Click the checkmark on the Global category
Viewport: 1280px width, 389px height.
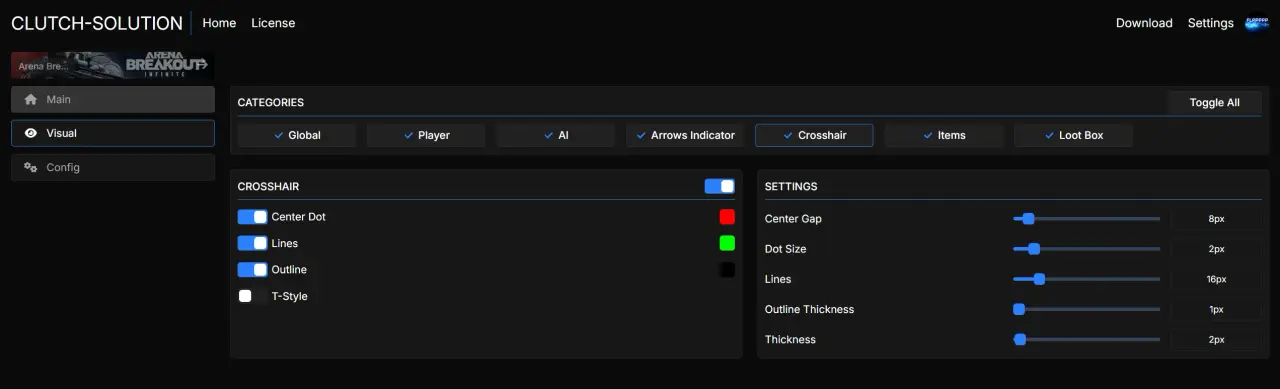pos(279,135)
